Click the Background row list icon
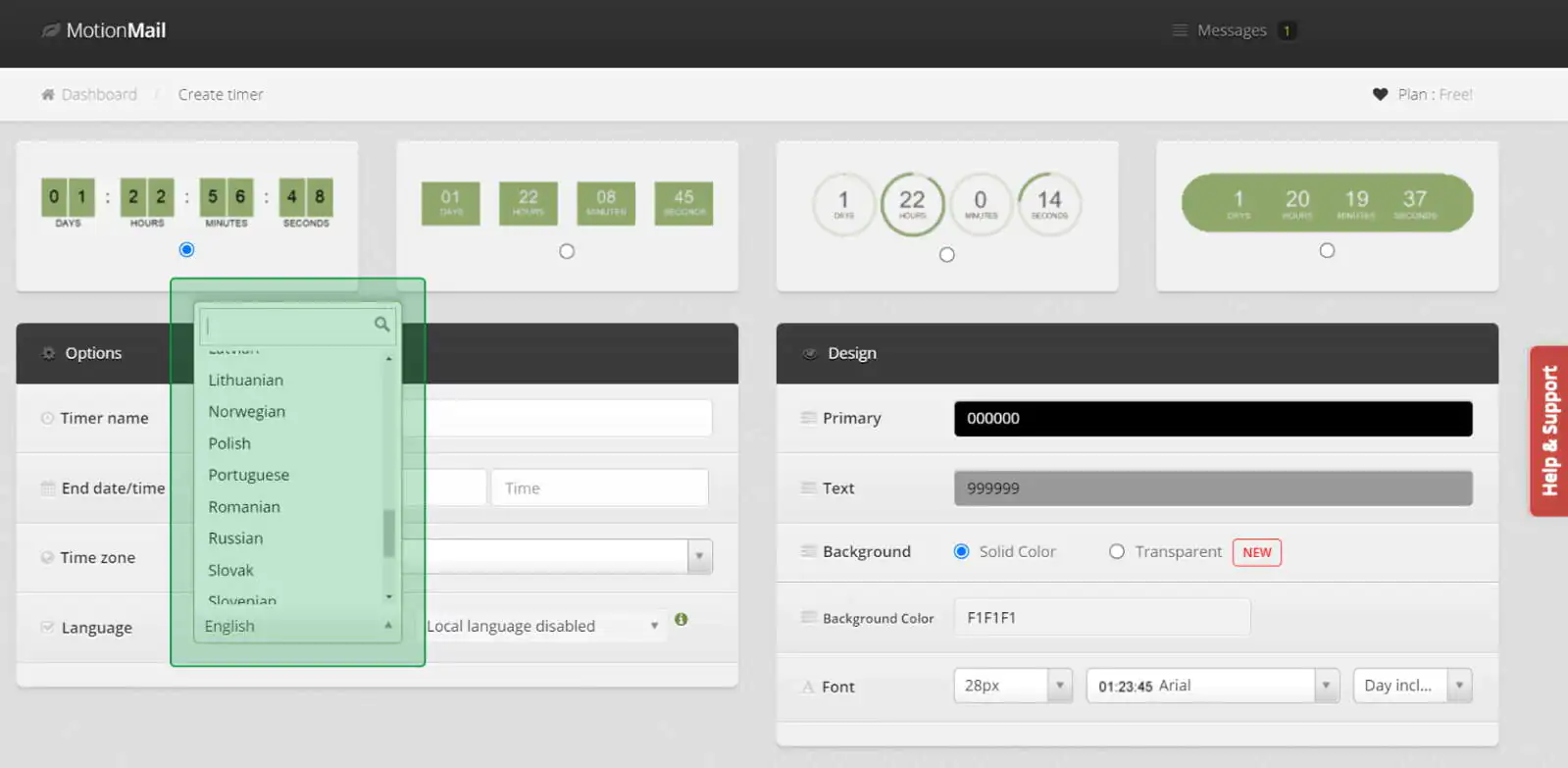Image resolution: width=1568 pixels, height=768 pixels. 809,551
